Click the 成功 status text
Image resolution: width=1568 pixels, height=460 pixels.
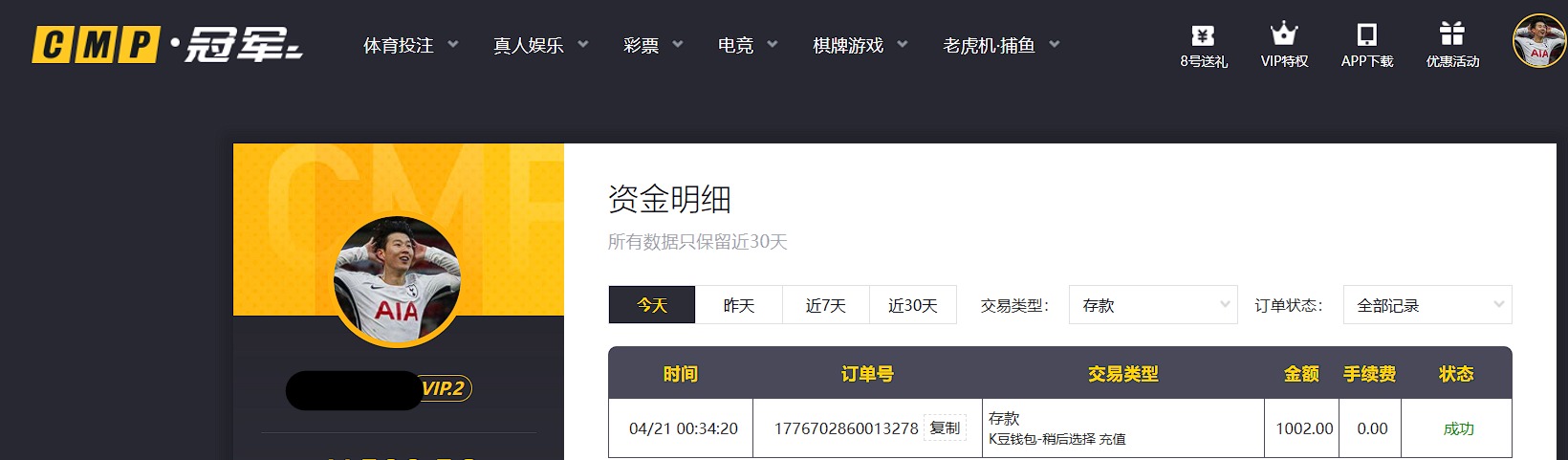point(1458,428)
